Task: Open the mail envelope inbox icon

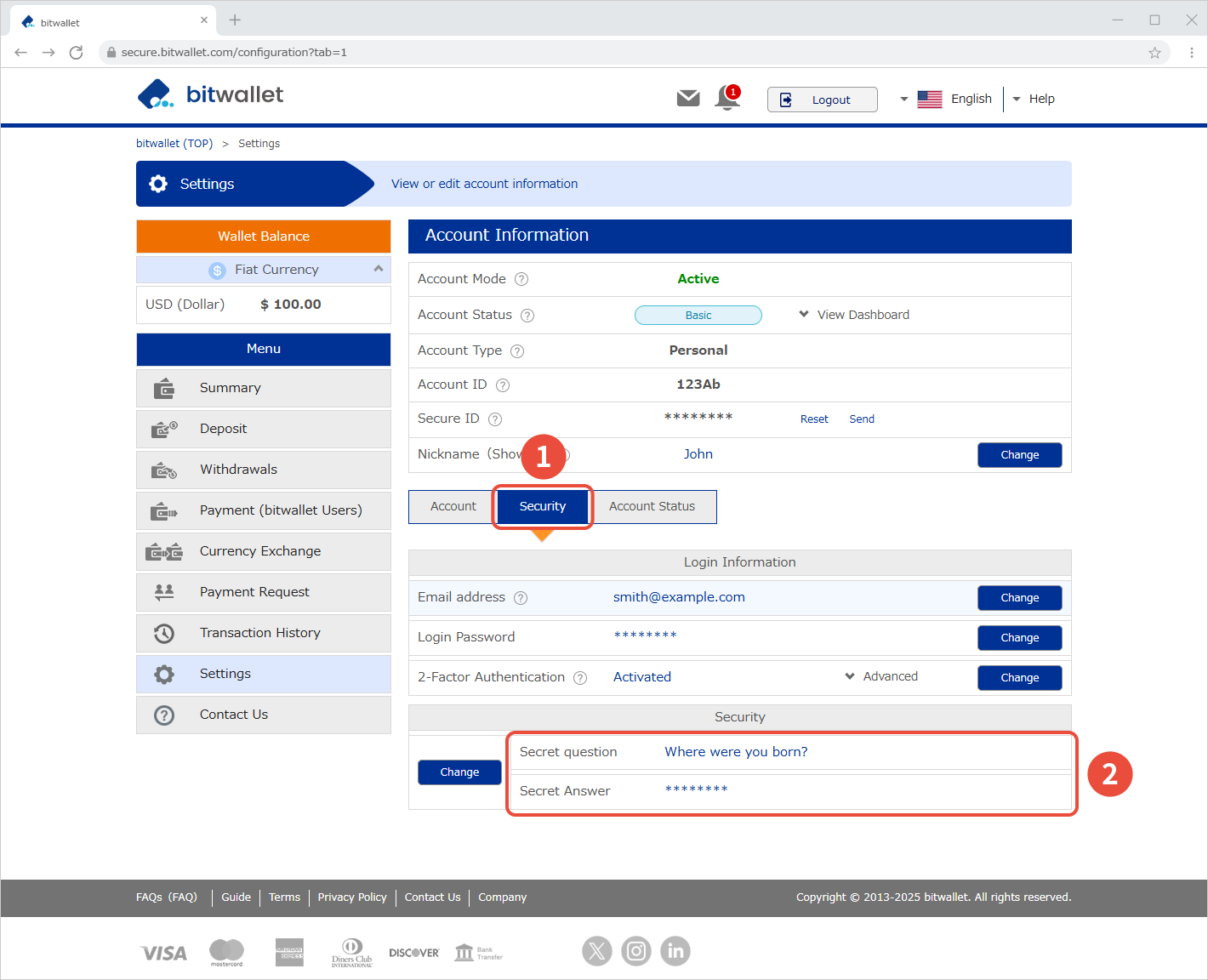Action: pos(687,99)
